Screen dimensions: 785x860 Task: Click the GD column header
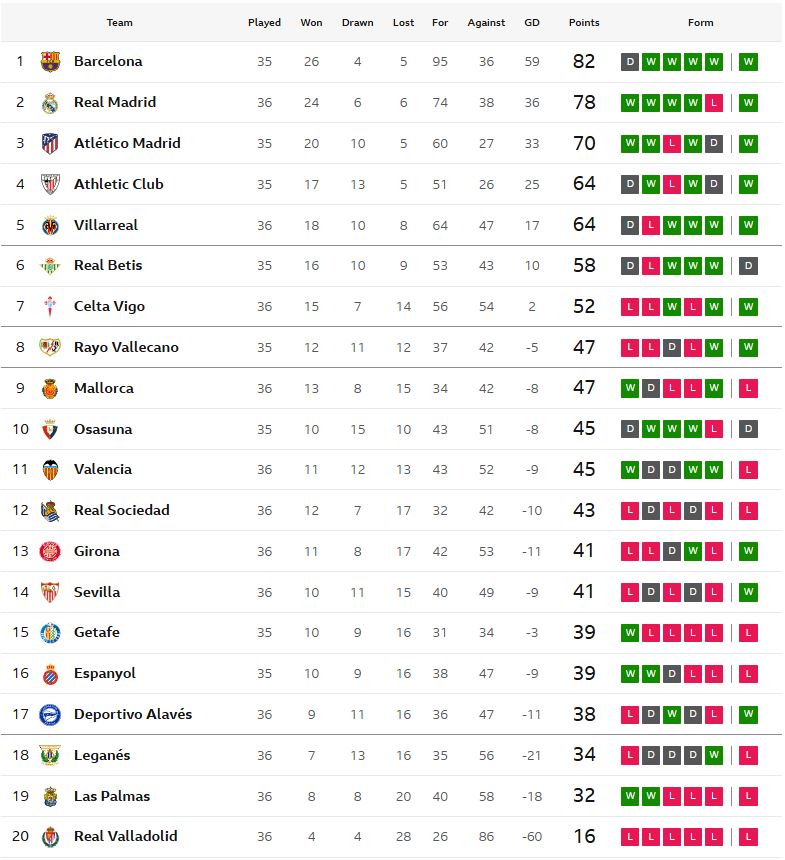(532, 22)
